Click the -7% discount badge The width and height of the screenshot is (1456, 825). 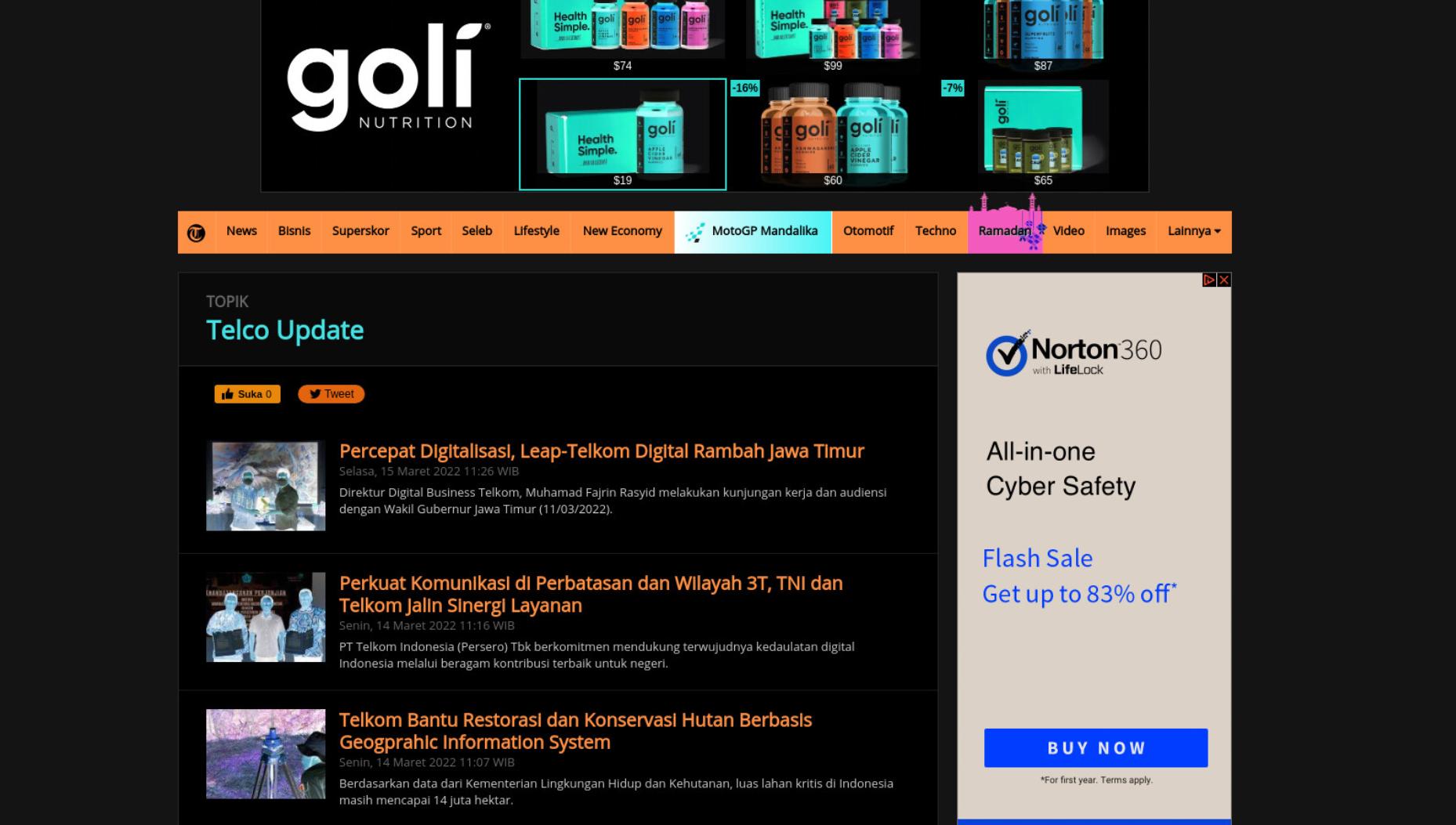[x=952, y=88]
